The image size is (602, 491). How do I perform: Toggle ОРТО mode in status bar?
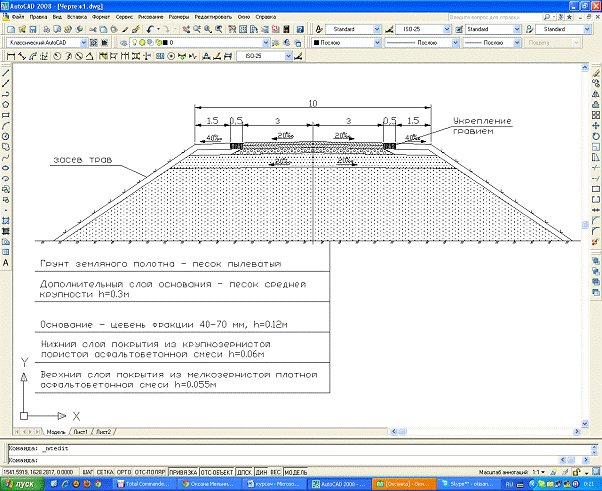pyautogui.click(x=125, y=469)
